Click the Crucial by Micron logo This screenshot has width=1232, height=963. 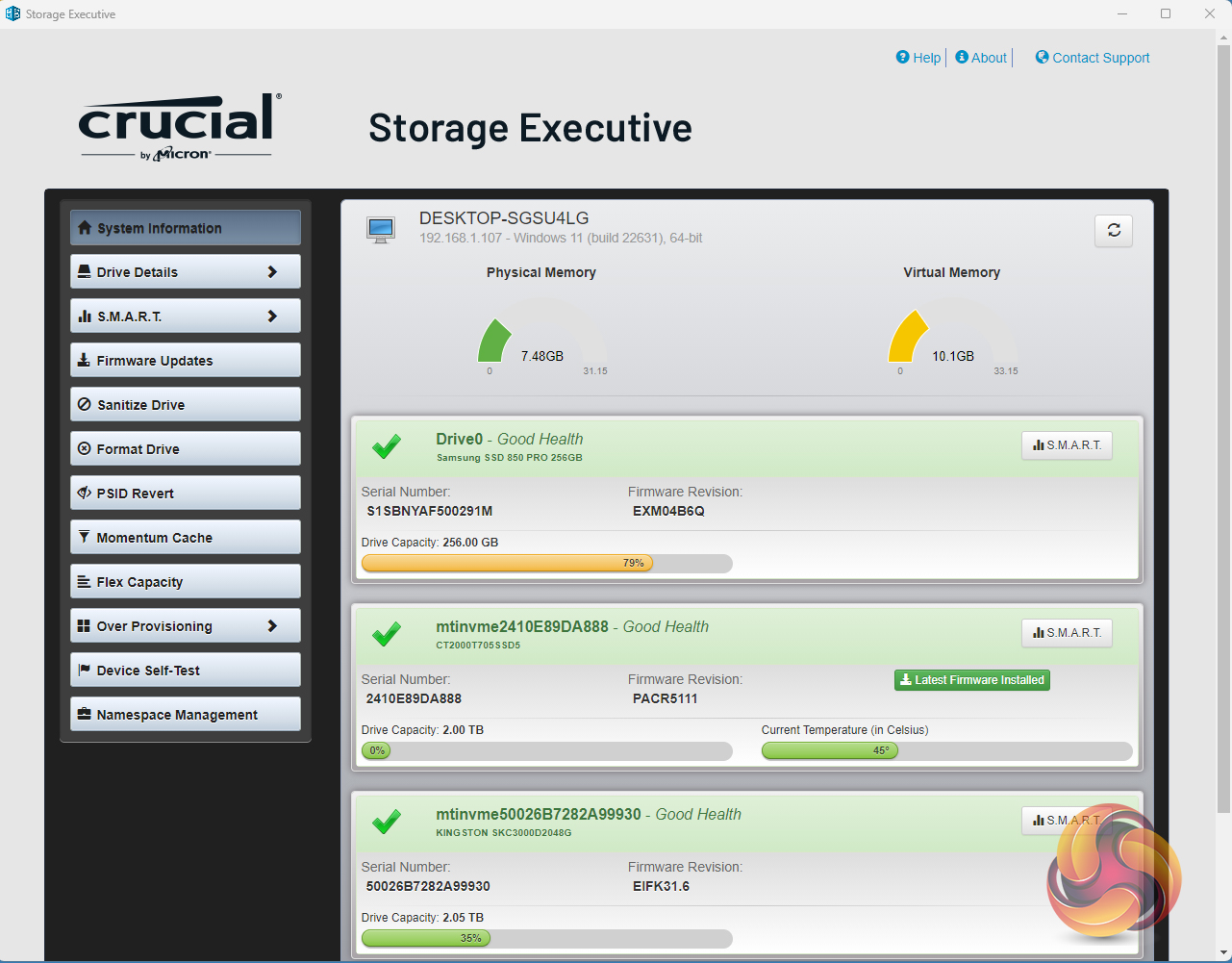click(x=180, y=127)
